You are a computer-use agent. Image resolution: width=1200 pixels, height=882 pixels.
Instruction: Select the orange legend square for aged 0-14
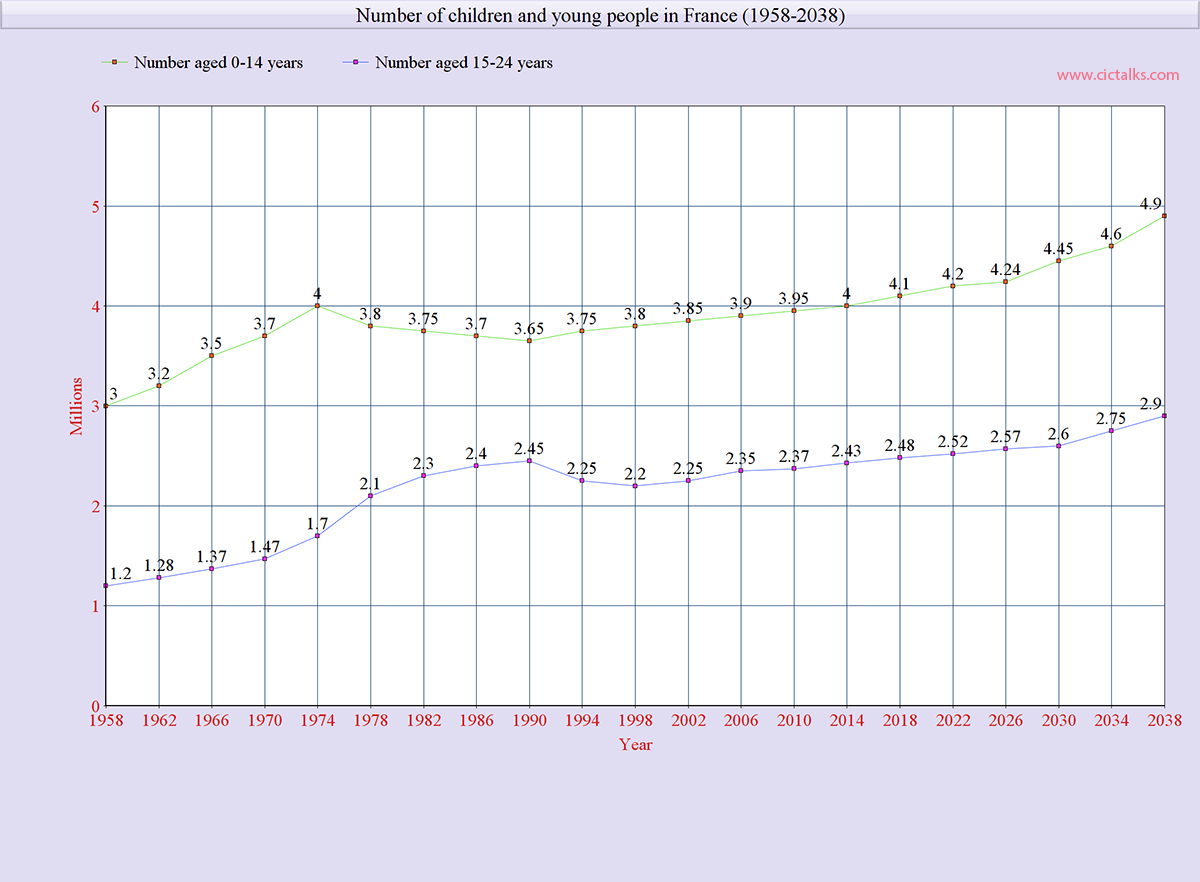coord(113,62)
